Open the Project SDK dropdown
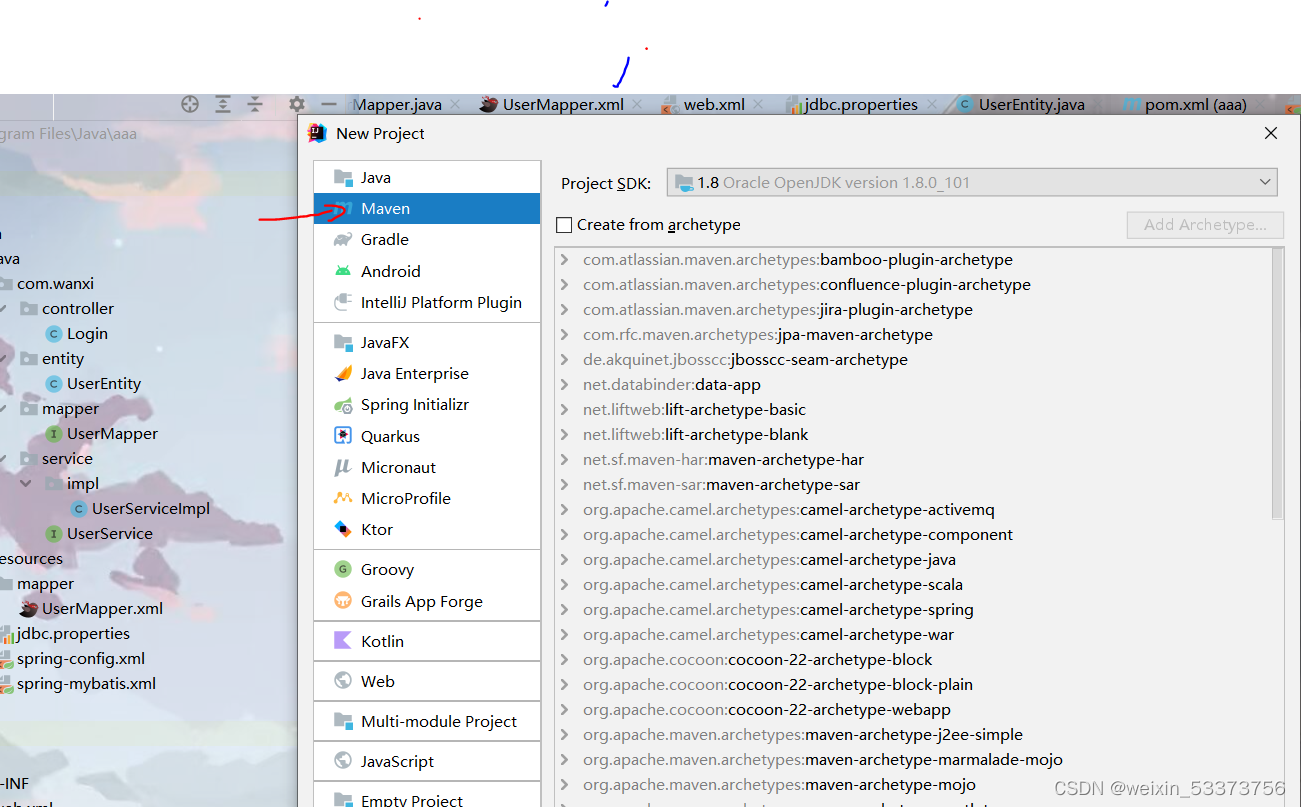This screenshot has width=1301, height=807. click(x=972, y=182)
